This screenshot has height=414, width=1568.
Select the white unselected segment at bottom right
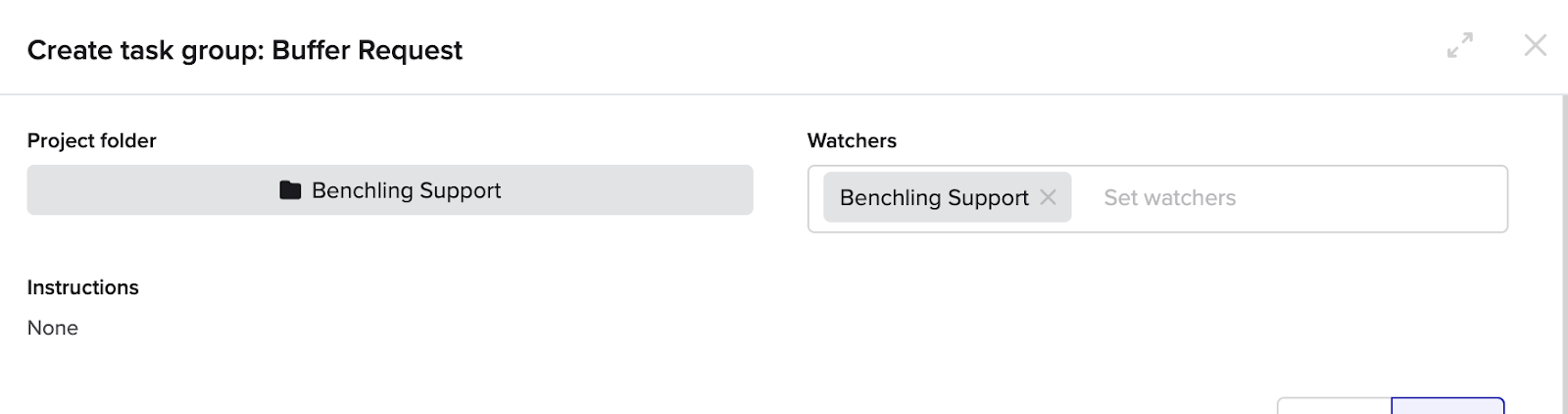[x=1334, y=406]
